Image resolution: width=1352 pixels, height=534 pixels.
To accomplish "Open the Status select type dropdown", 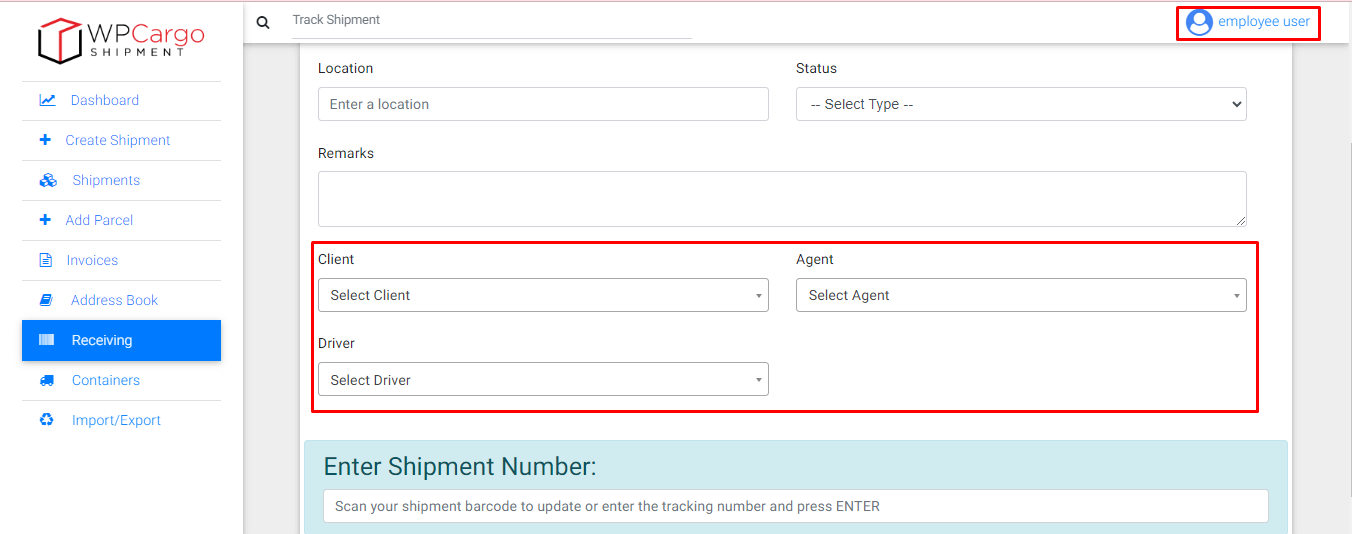I will 1020,104.
